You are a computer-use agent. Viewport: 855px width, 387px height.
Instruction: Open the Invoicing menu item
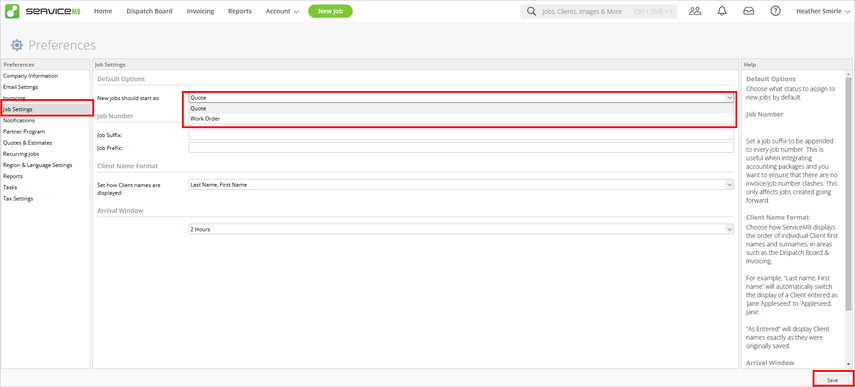pyautogui.click(x=200, y=11)
